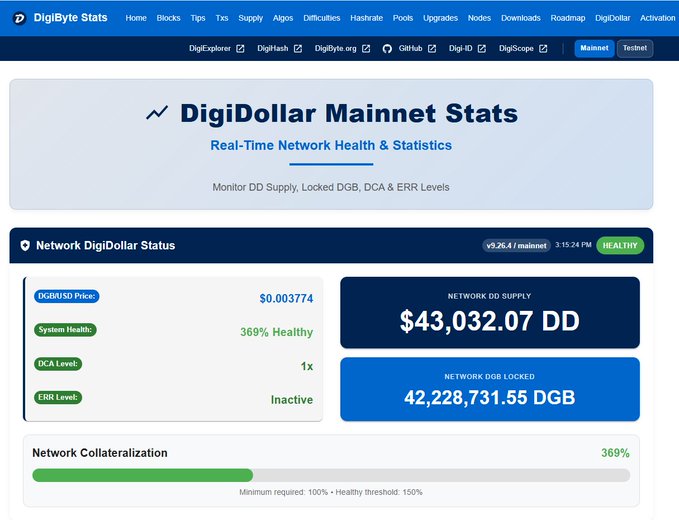Click the Network Collateralization heading

pyautogui.click(x=100, y=453)
